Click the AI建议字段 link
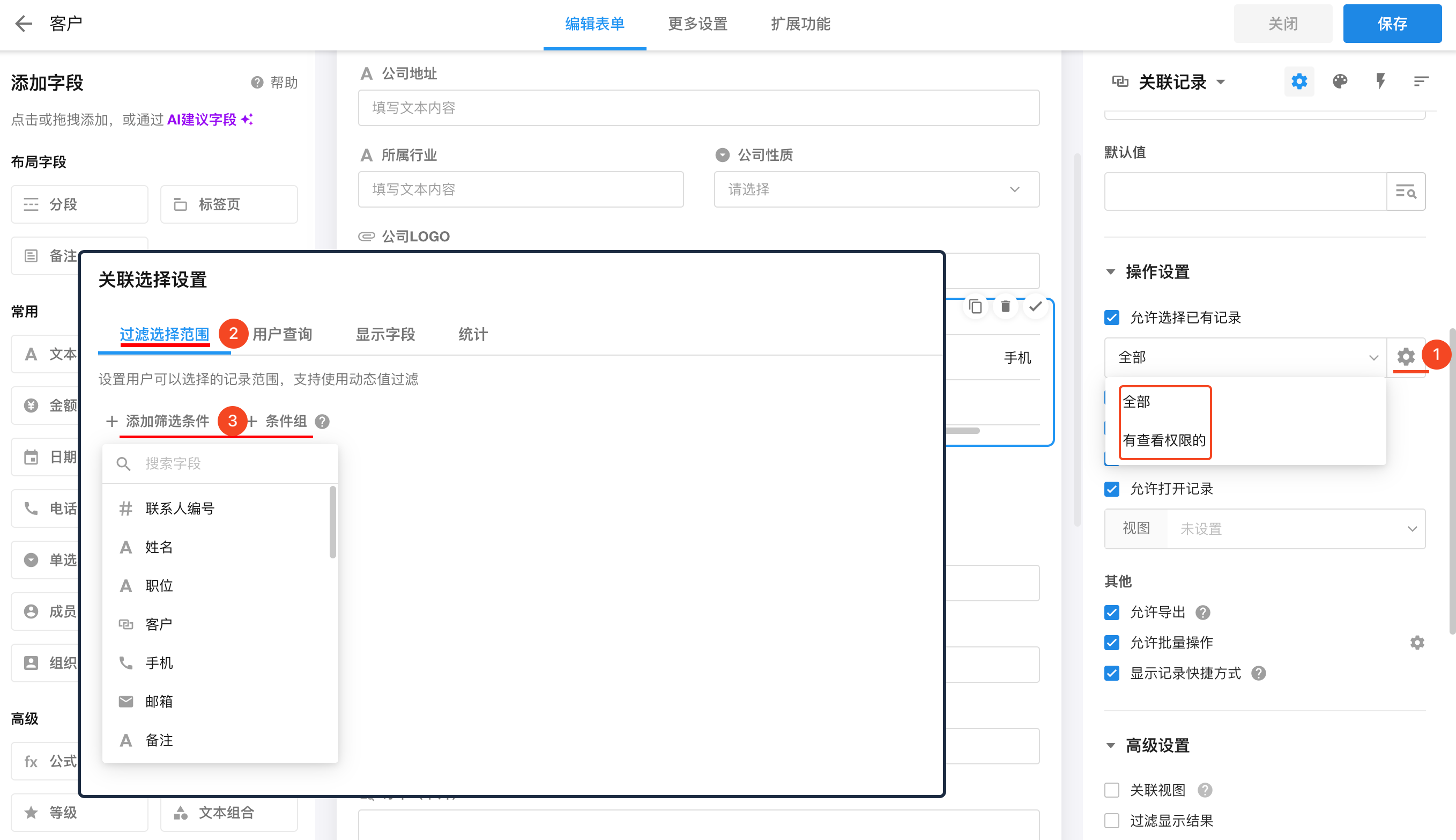The width and height of the screenshot is (1456, 840). pyautogui.click(x=202, y=120)
